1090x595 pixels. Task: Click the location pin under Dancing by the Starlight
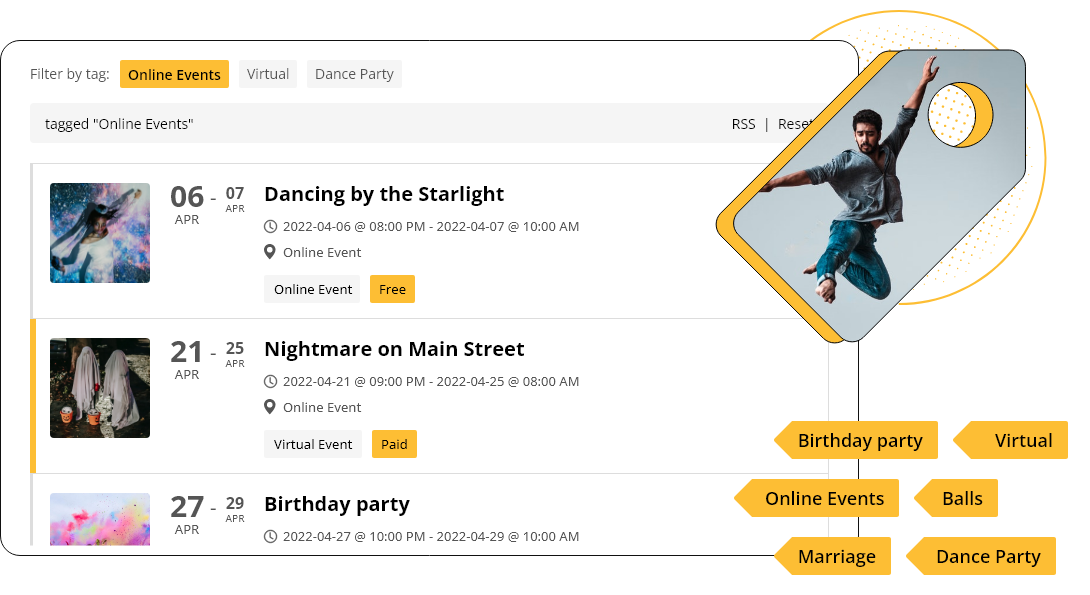[x=269, y=251]
